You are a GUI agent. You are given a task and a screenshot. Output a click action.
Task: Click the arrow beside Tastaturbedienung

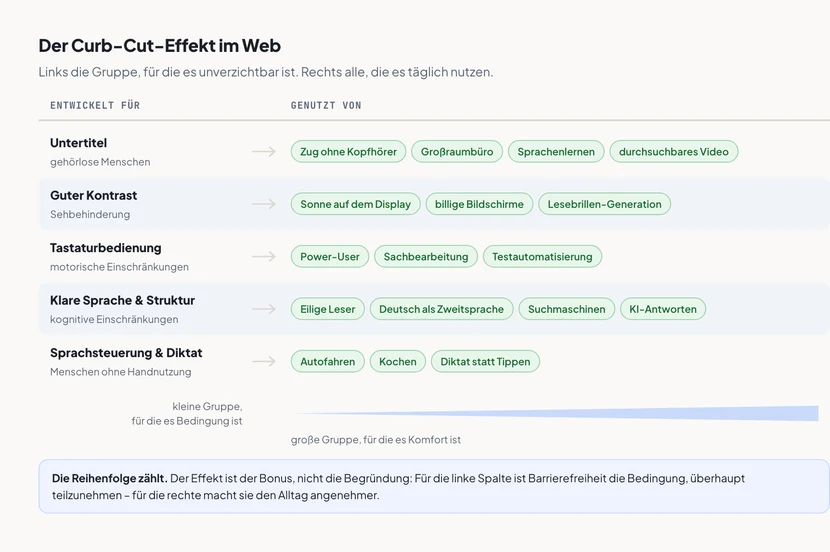click(x=264, y=256)
